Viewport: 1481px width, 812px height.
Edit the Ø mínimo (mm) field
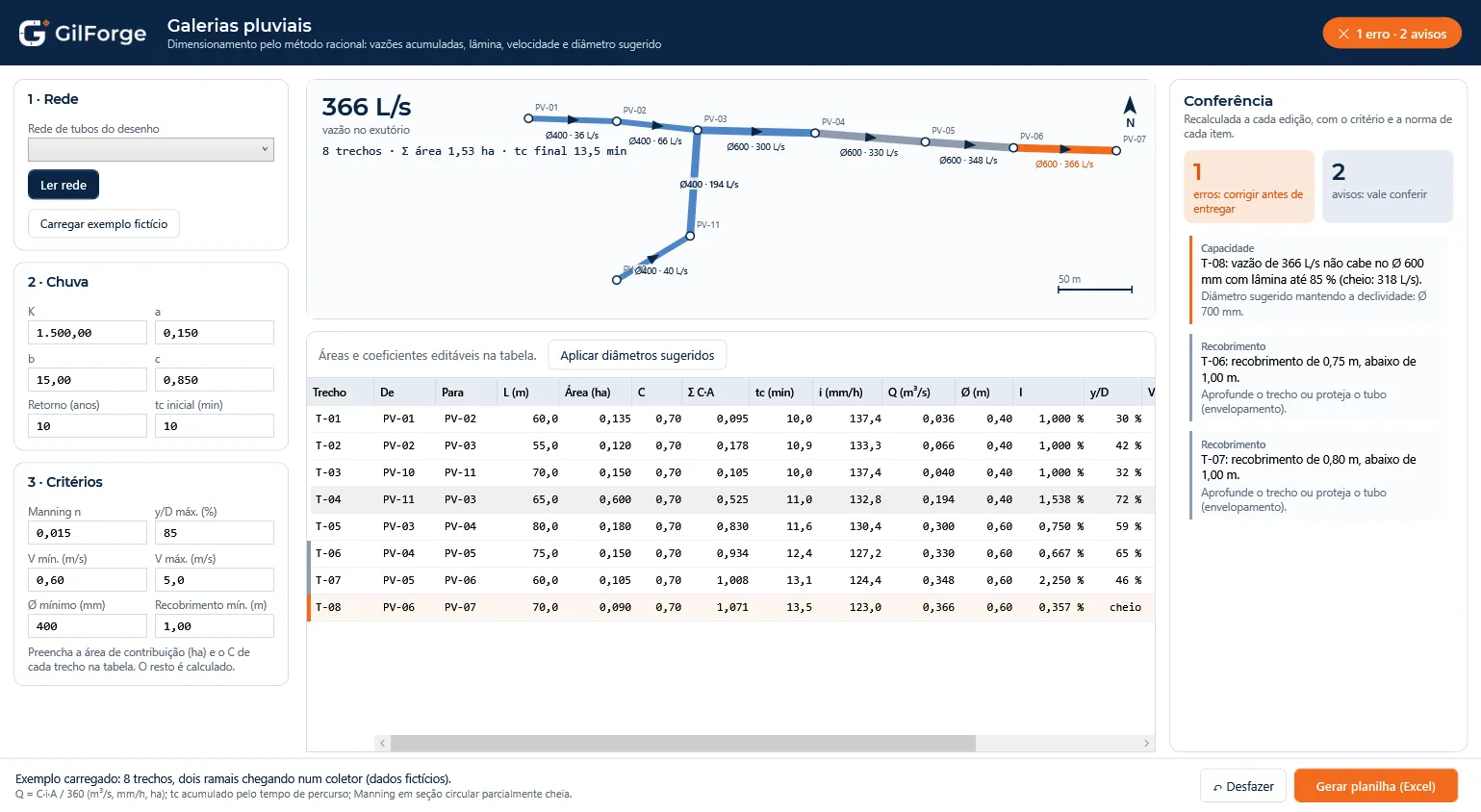pyautogui.click(x=88, y=626)
